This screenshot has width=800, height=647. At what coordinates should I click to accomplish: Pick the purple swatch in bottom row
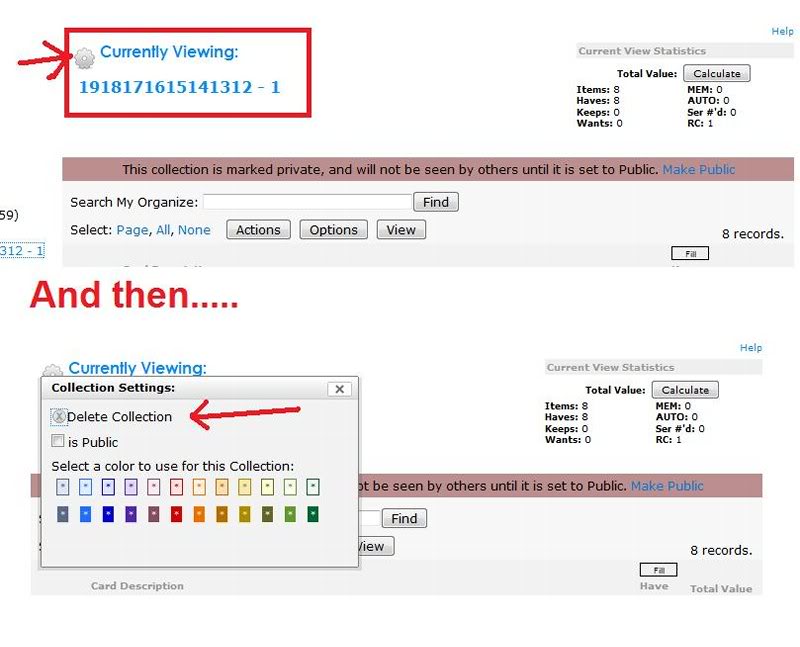click(131, 514)
